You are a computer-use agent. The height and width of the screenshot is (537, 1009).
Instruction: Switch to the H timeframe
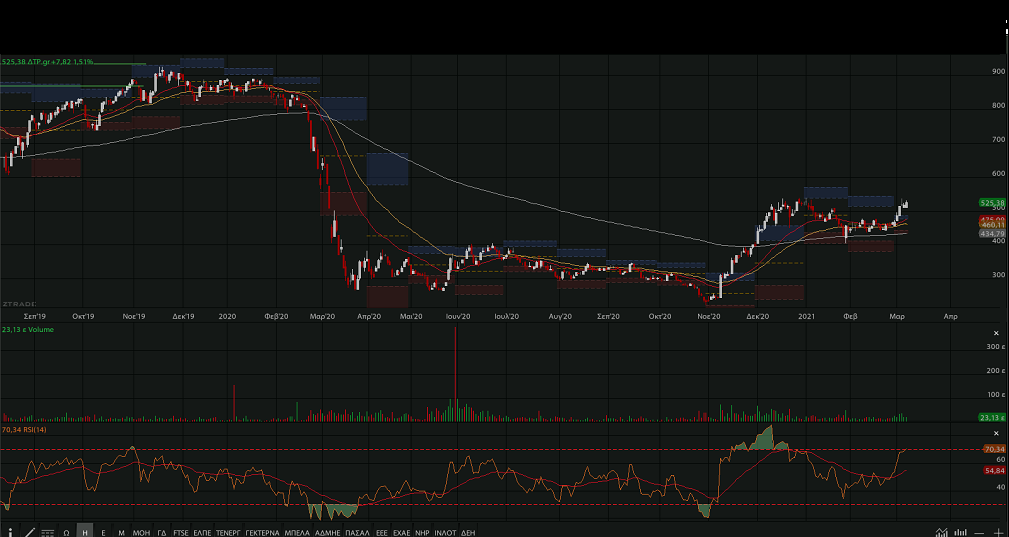click(85, 532)
